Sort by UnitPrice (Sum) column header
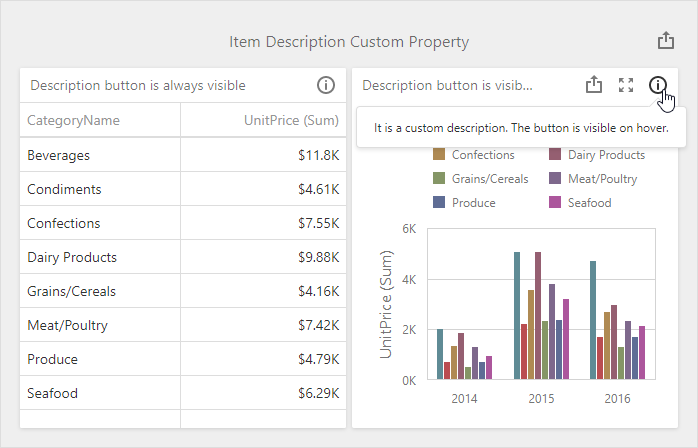This screenshot has width=698, height=448. [291, 121]
